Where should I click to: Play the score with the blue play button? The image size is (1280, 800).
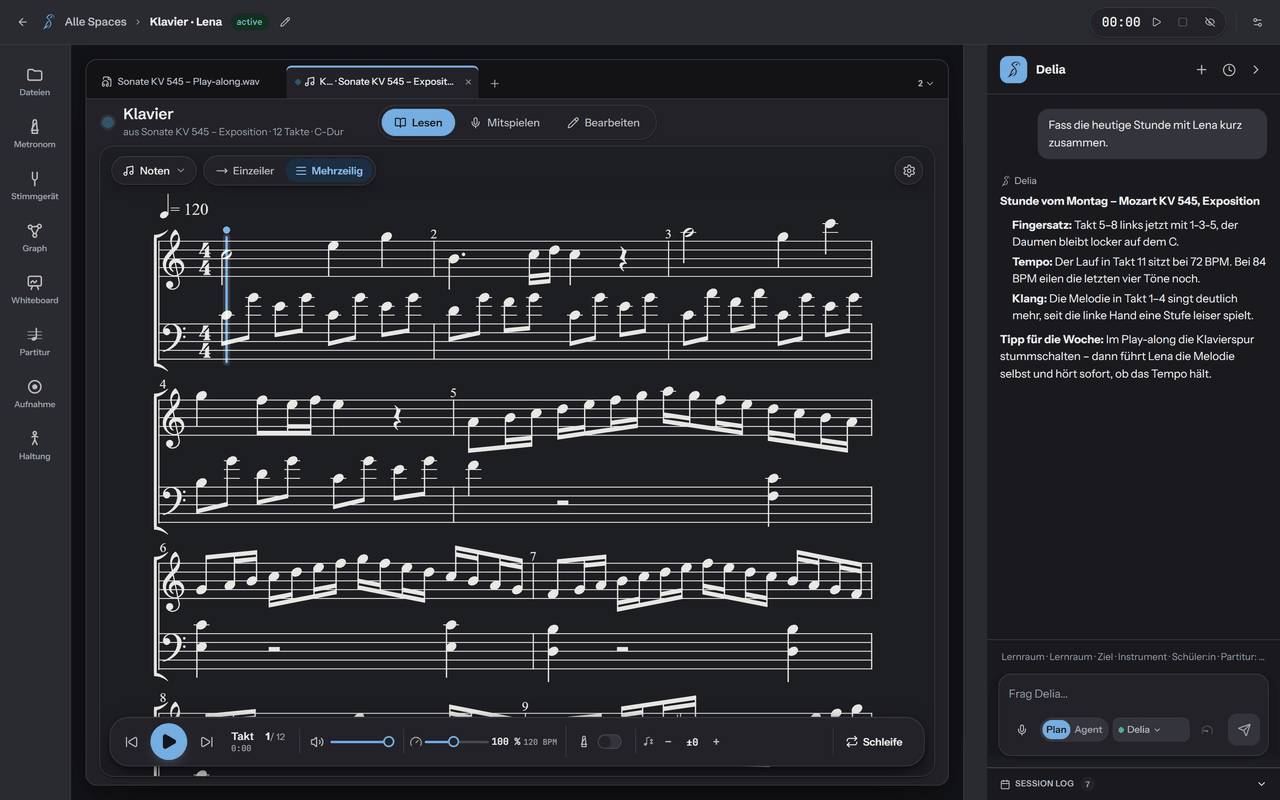tap(169, 742)
